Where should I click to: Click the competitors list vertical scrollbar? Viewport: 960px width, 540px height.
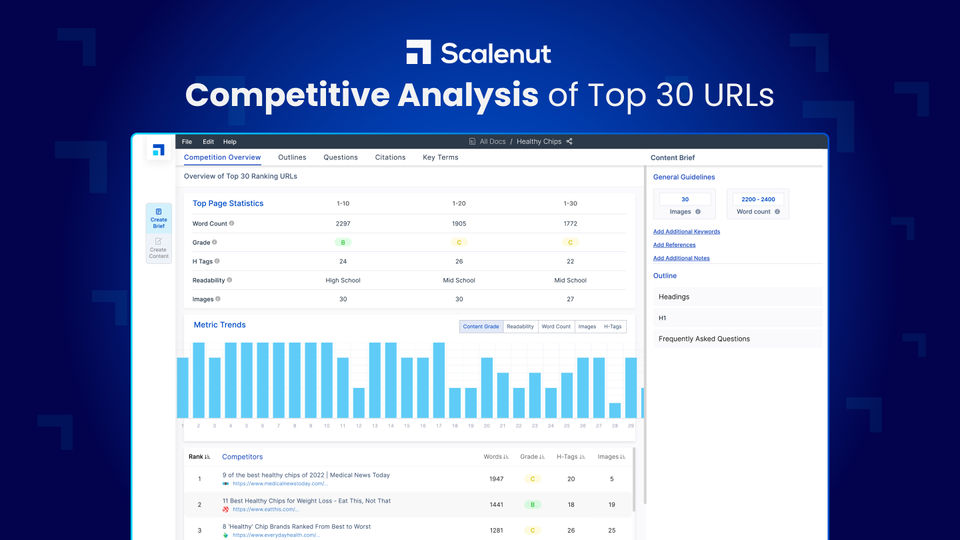tap(634, 480)
